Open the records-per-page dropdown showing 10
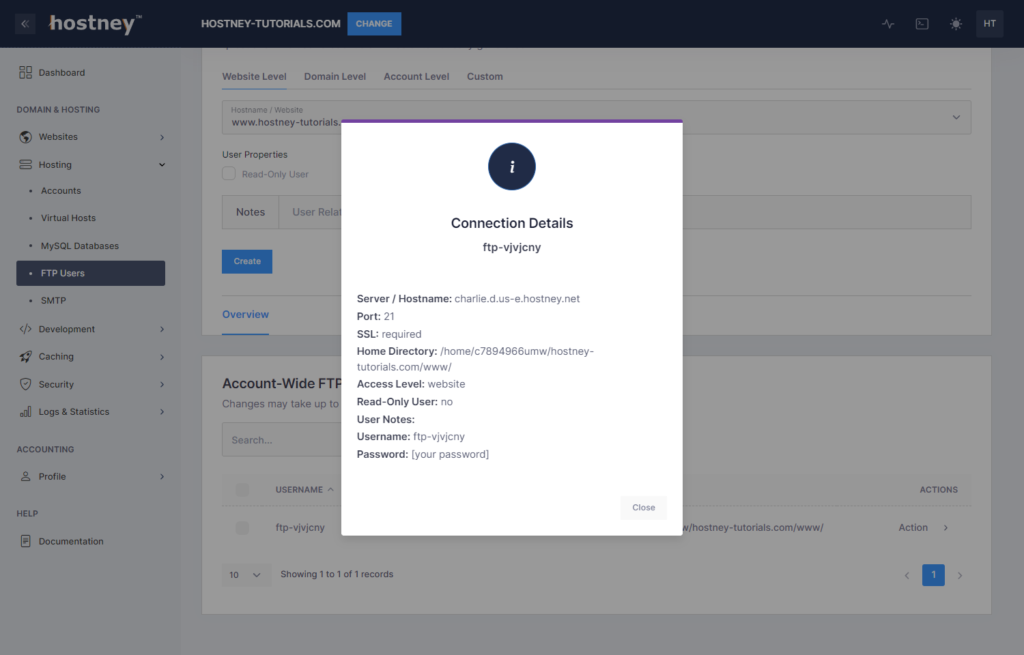 coord(246,574)
